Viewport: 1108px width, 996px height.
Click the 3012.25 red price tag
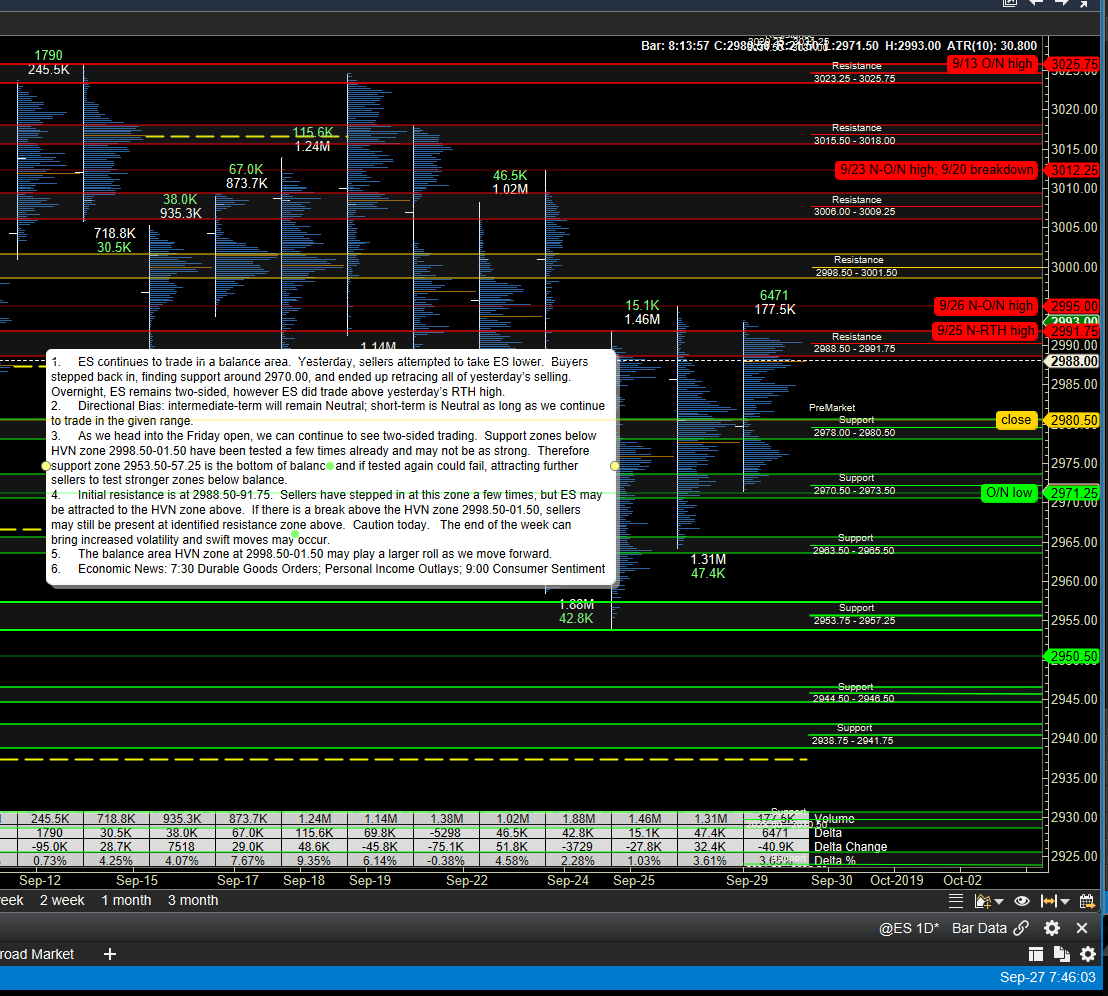[1074, 170]
